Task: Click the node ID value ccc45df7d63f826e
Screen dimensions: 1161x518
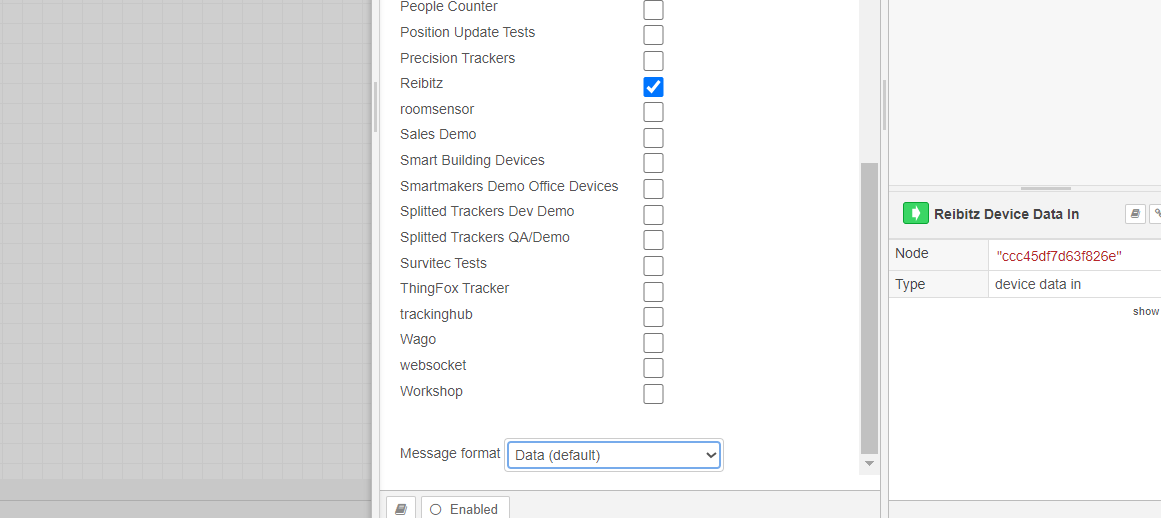Action: pos(1059,256)
